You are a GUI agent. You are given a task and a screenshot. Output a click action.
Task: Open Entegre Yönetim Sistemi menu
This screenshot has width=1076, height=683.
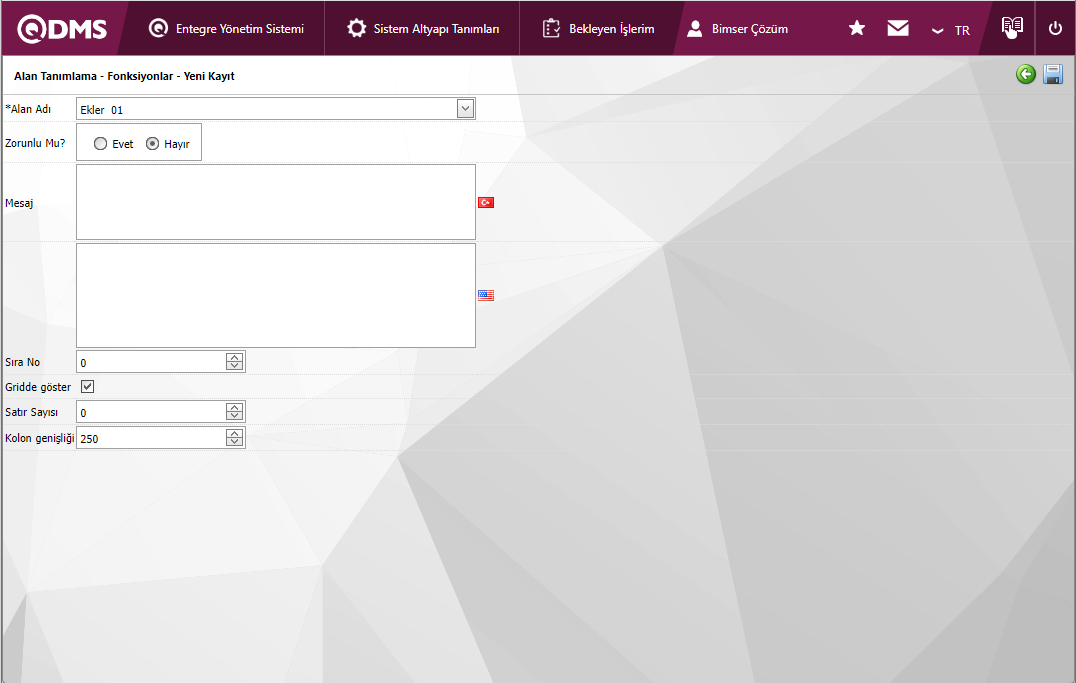[x=226, y=29]
